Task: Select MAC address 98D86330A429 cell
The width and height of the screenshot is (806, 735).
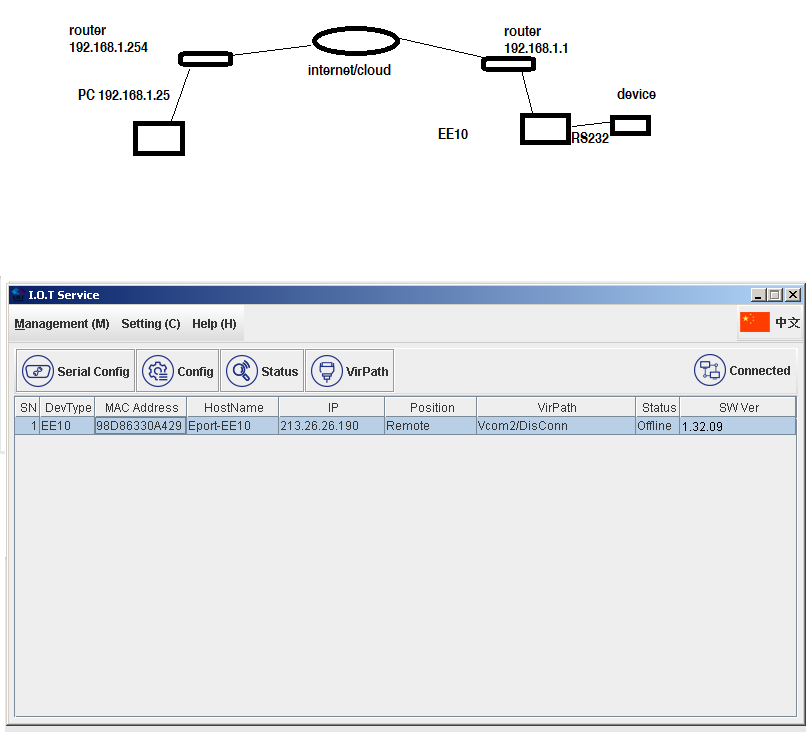Action: coord(140,426)
